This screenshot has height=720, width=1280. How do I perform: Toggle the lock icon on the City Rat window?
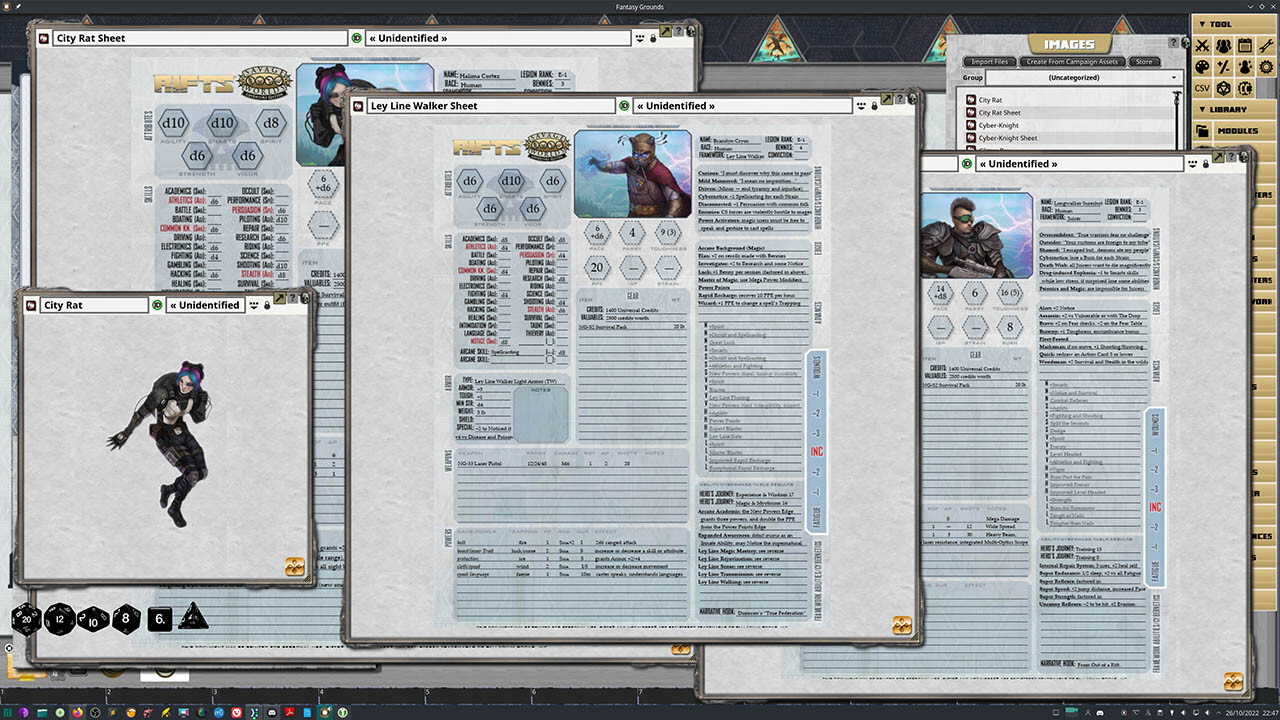coord(266,306)
